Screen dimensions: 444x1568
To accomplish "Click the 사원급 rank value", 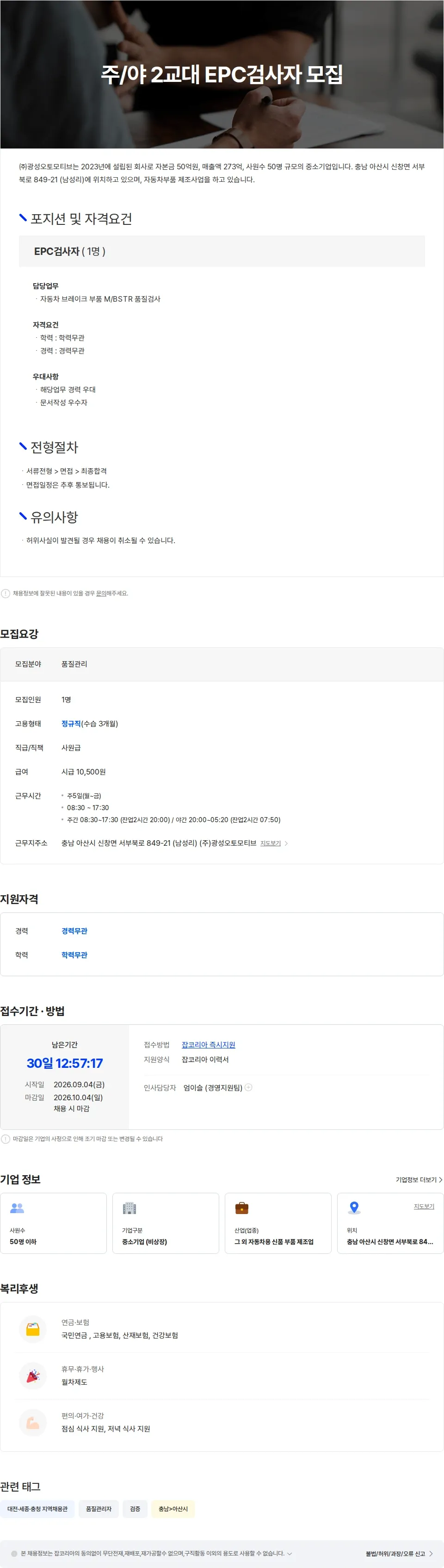I will [71, 748].
